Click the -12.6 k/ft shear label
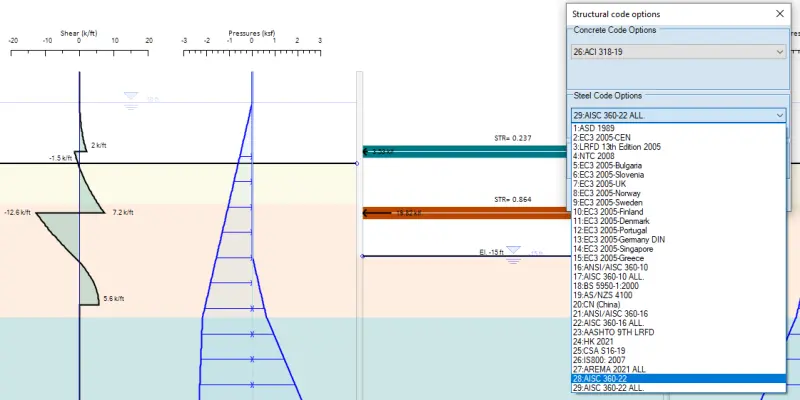 [17, 212]
